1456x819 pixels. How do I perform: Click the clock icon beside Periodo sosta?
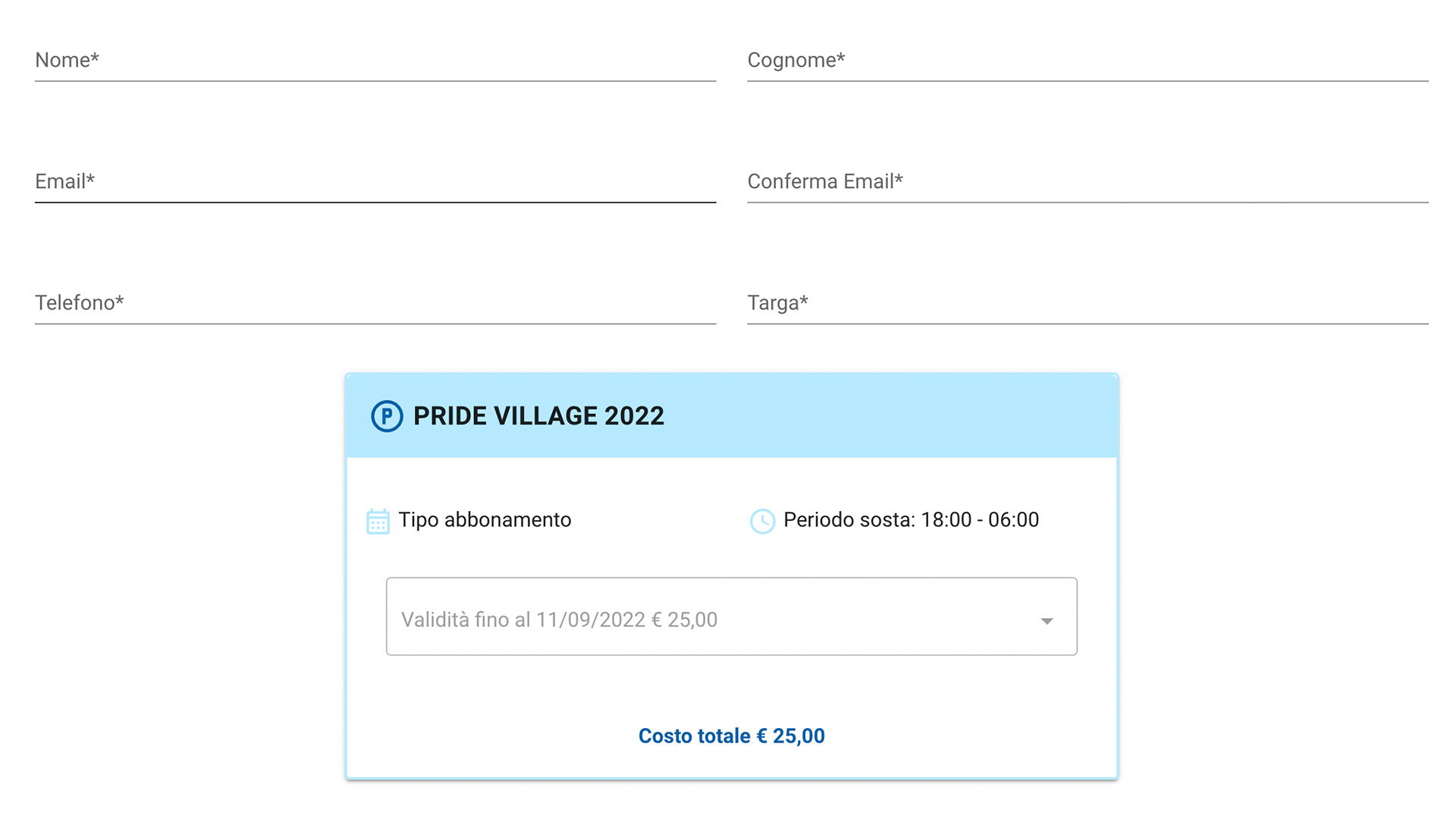pos(762,521)
